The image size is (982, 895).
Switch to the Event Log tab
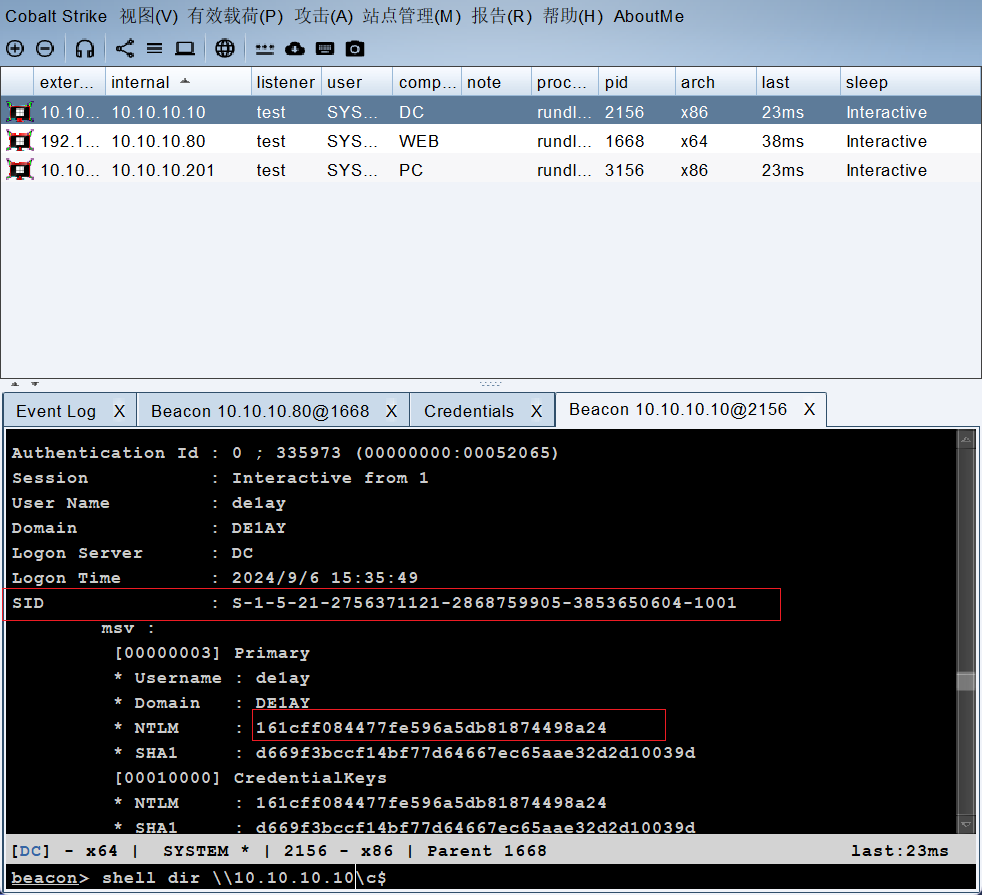pyautogui.click(x=56, y=411)
